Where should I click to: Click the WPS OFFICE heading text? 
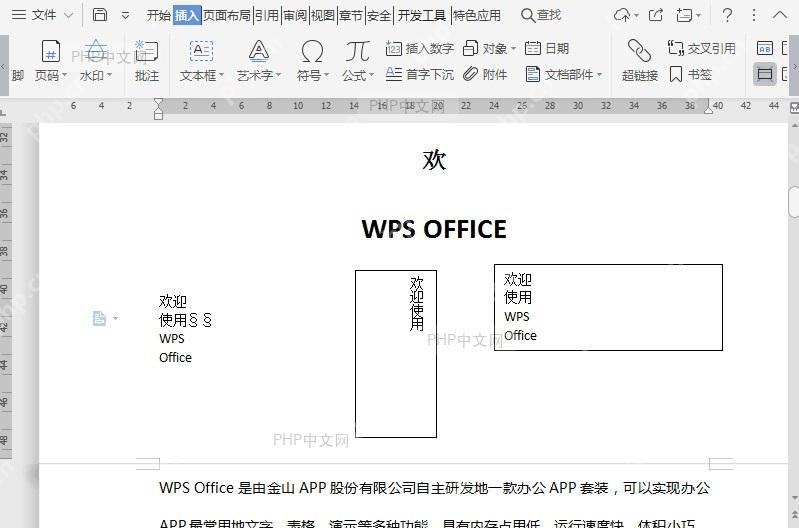pos(434,229)
